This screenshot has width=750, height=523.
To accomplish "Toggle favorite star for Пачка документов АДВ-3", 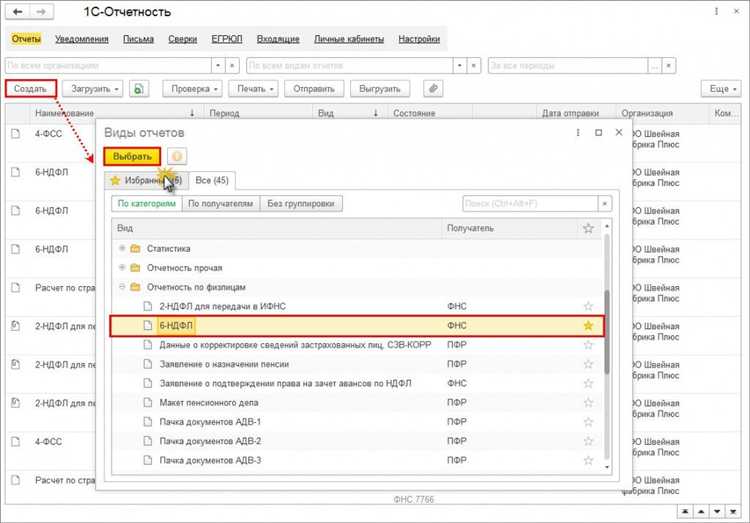I will [588, 460].
